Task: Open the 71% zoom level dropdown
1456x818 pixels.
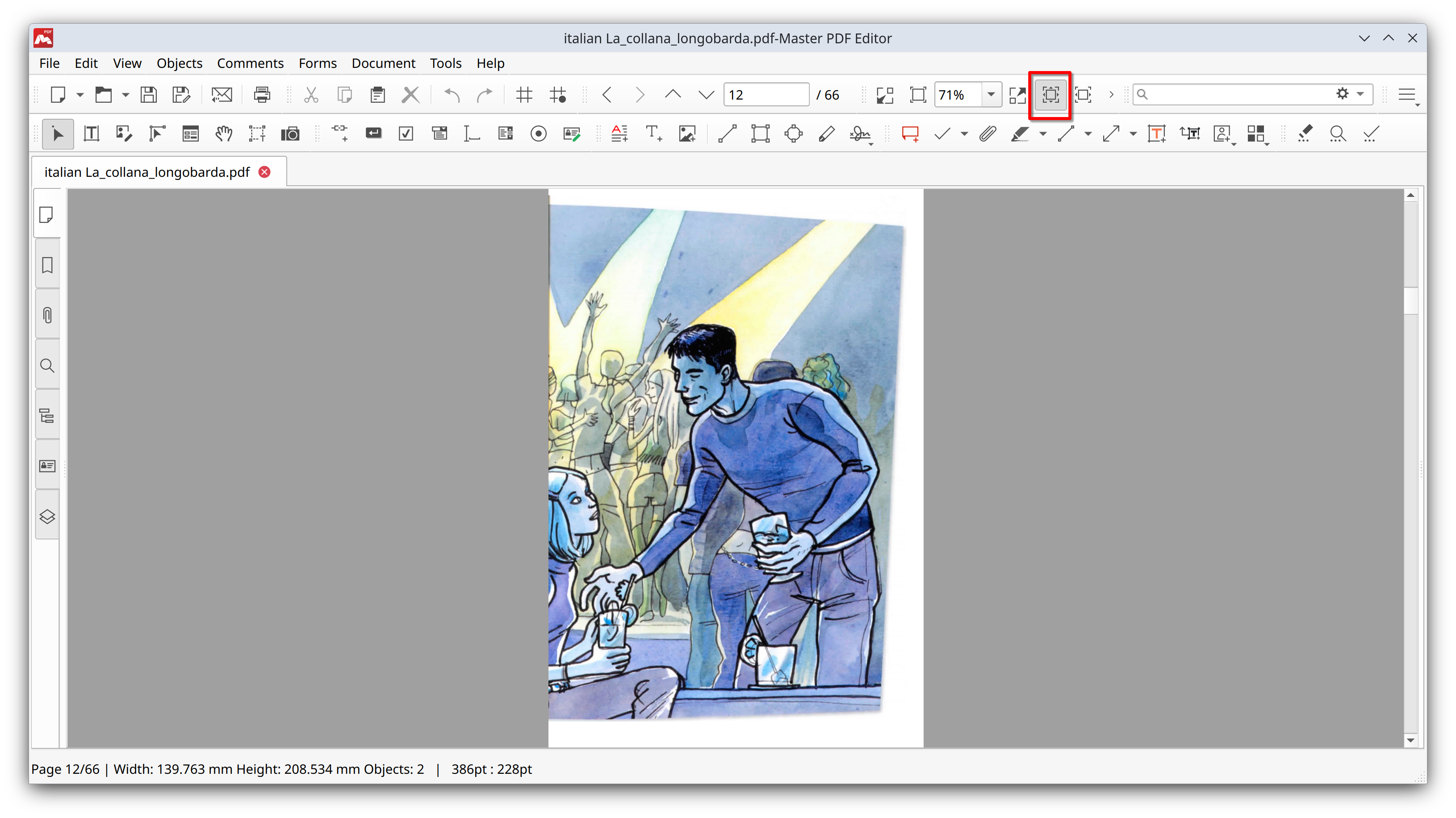Action: [x=991, y=94]
